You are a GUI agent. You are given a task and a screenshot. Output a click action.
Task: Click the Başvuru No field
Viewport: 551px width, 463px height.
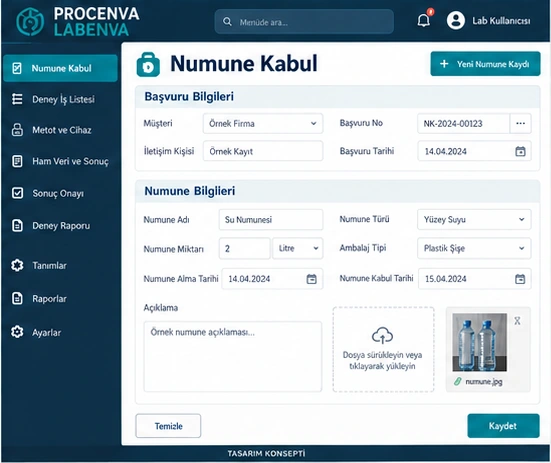pyautogui.click(x=464, y=123)
